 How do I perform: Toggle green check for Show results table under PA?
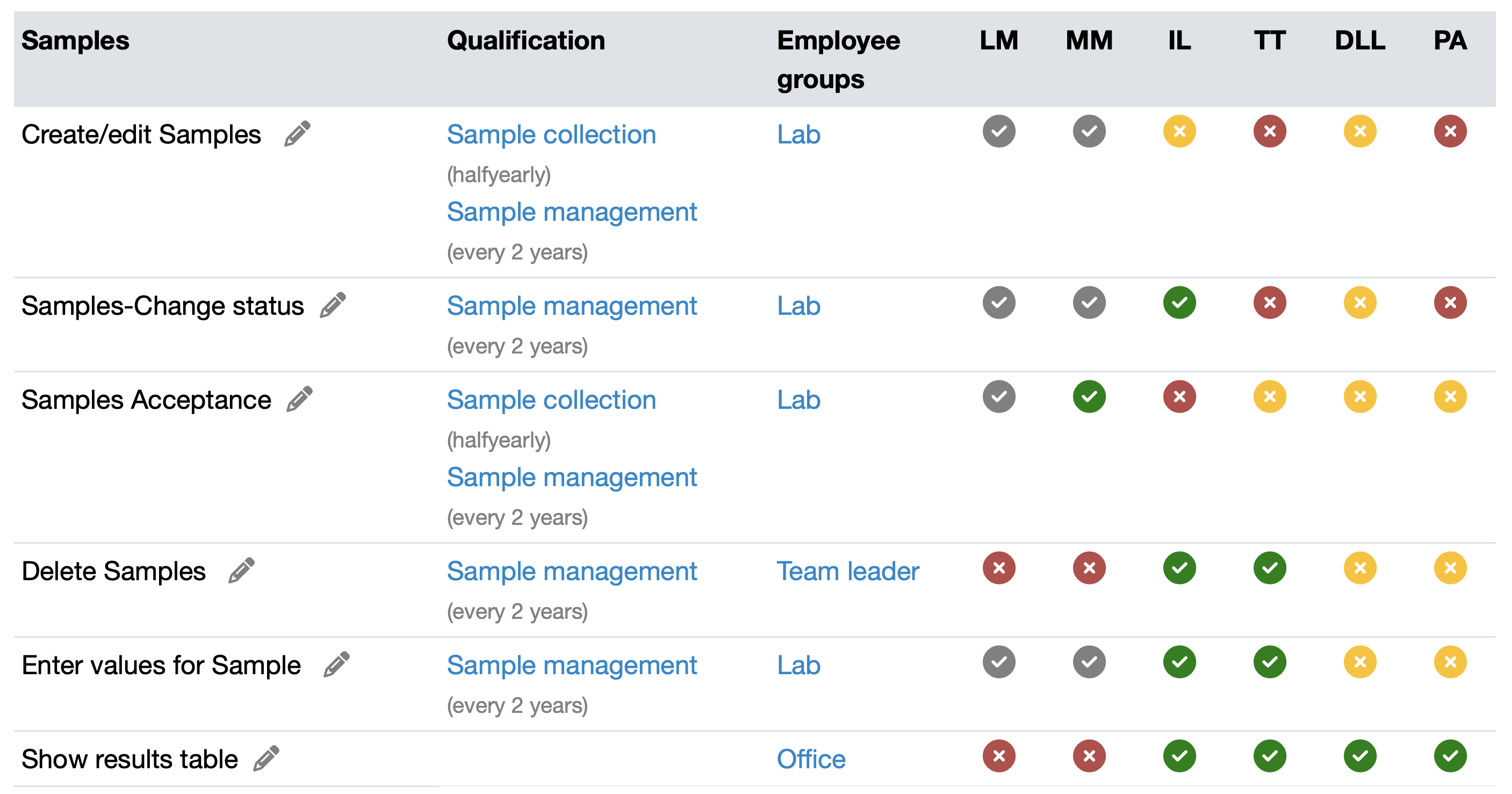pyautogui.click(x=1450, y=756)
